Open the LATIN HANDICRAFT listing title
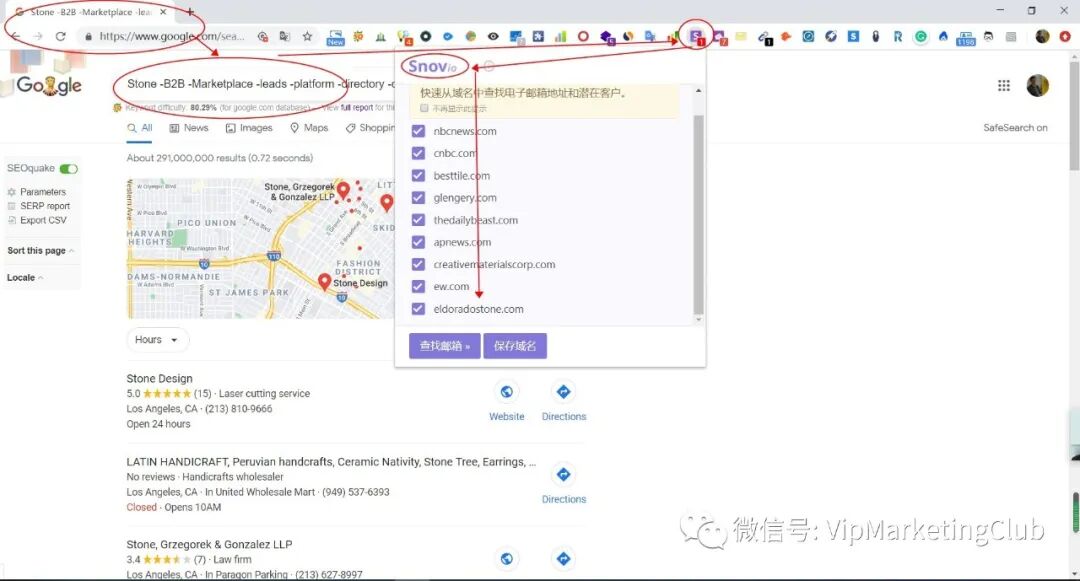Viewport: 1080px width, 581px height. [331, 462]
